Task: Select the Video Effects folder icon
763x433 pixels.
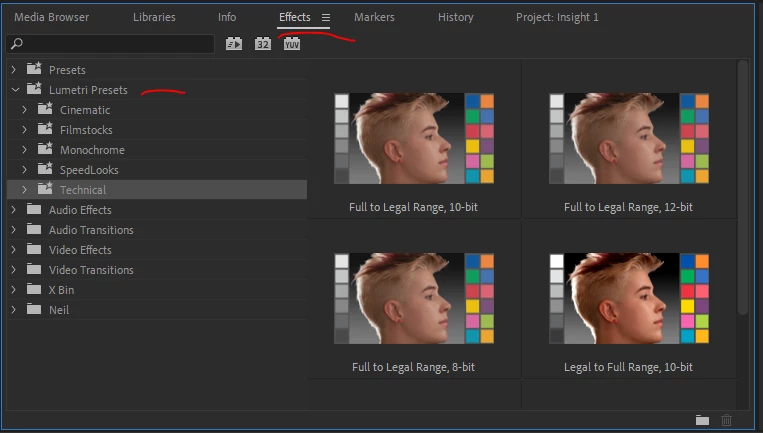Action: pos(34,249)
